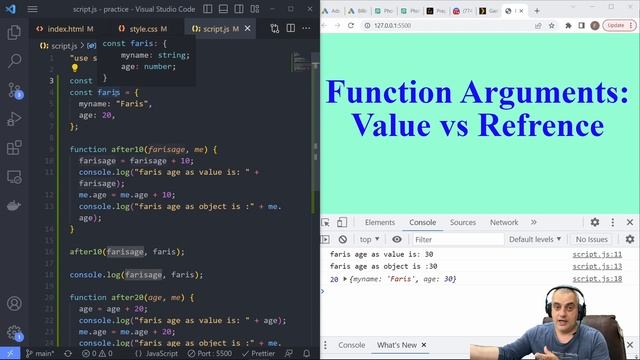The width and height of the screenshot is (640, 360).
Task: Open the Console tab in DevTools
Action: 422,222
